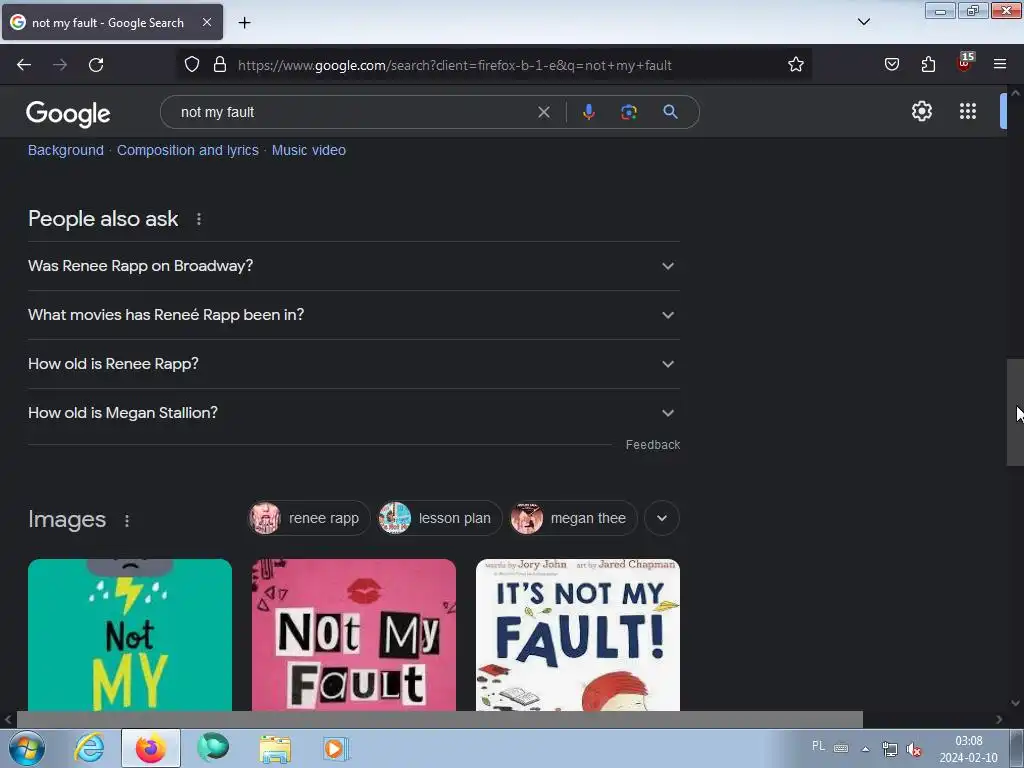
Task: Open the list all tabs chevron
Action: tap(863, 22)
